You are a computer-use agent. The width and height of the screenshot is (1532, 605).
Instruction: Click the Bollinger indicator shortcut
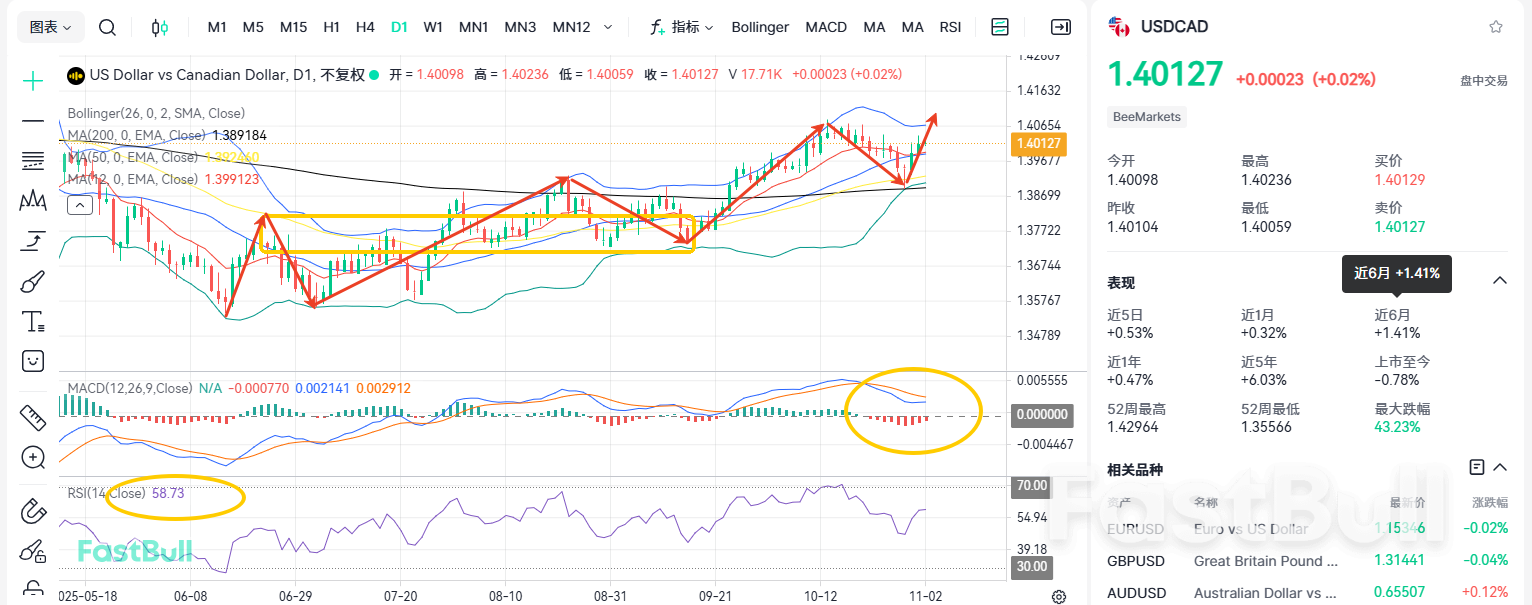[760, 27]
